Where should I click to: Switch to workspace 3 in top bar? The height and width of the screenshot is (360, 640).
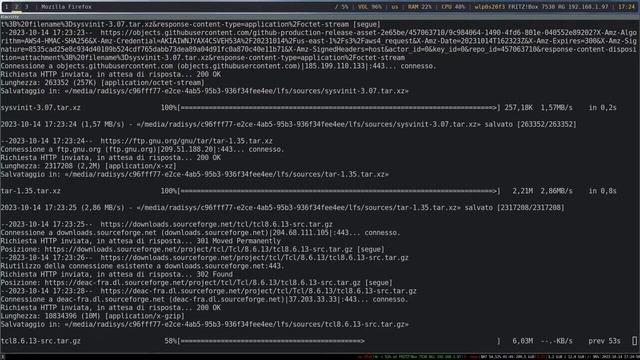point(27,7)
